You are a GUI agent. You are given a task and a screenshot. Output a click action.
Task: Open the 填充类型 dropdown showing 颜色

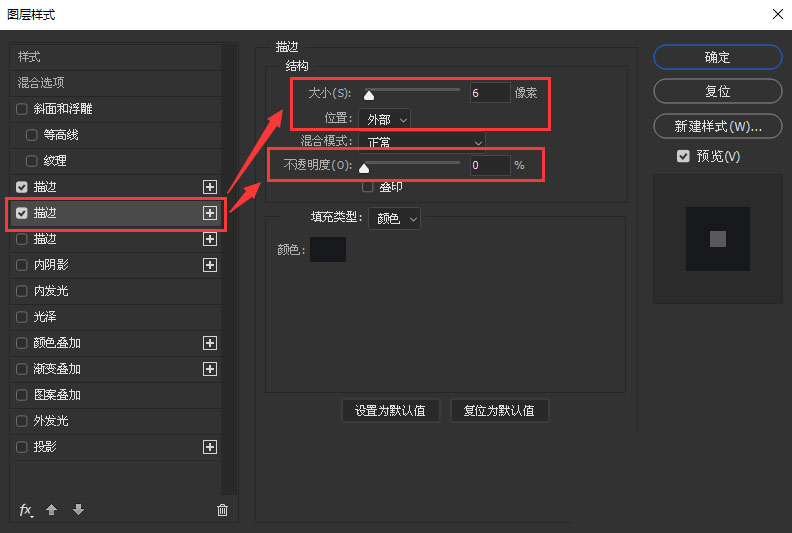[394, 219]
